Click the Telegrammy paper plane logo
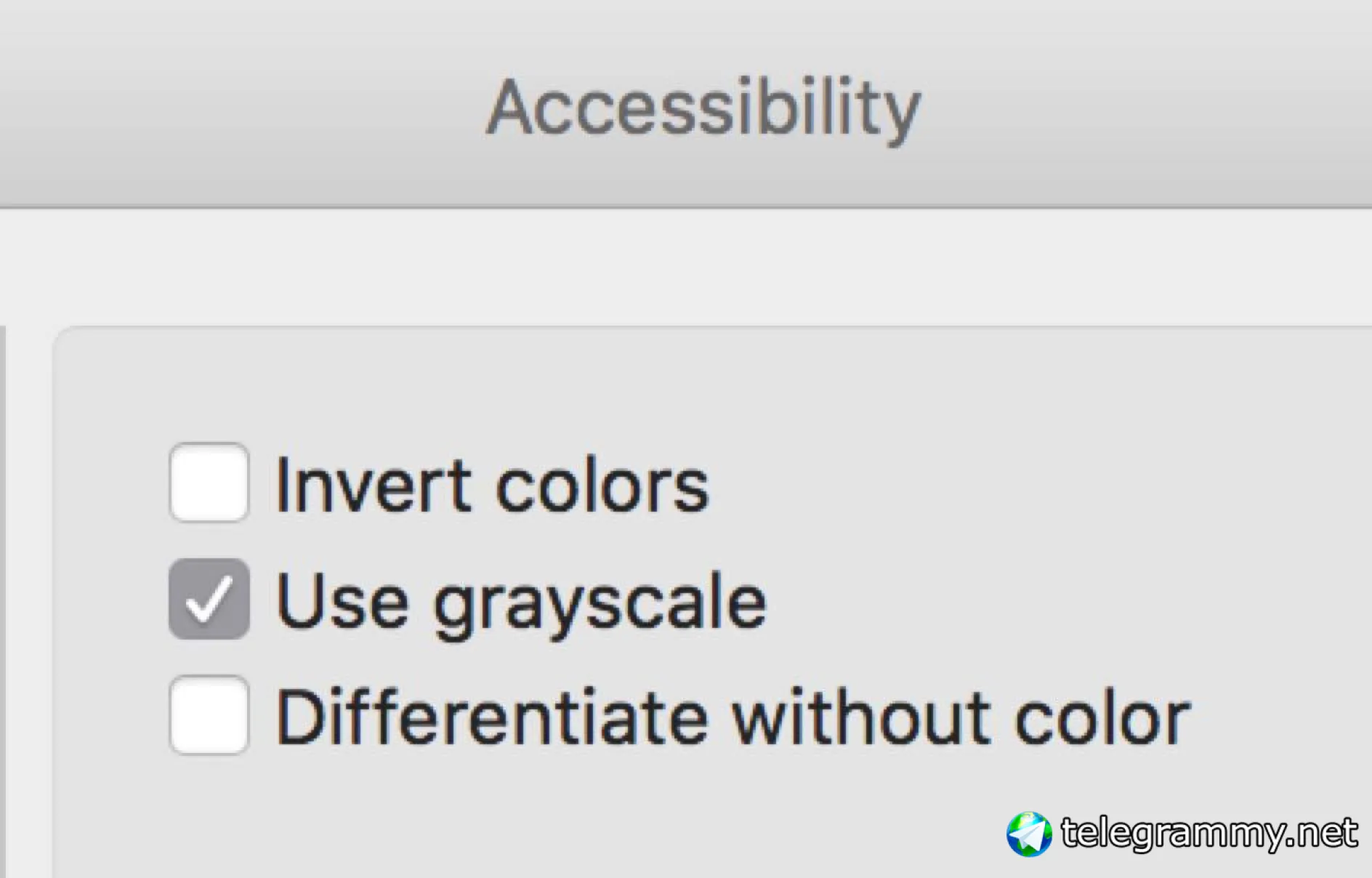 (1029, 834)
